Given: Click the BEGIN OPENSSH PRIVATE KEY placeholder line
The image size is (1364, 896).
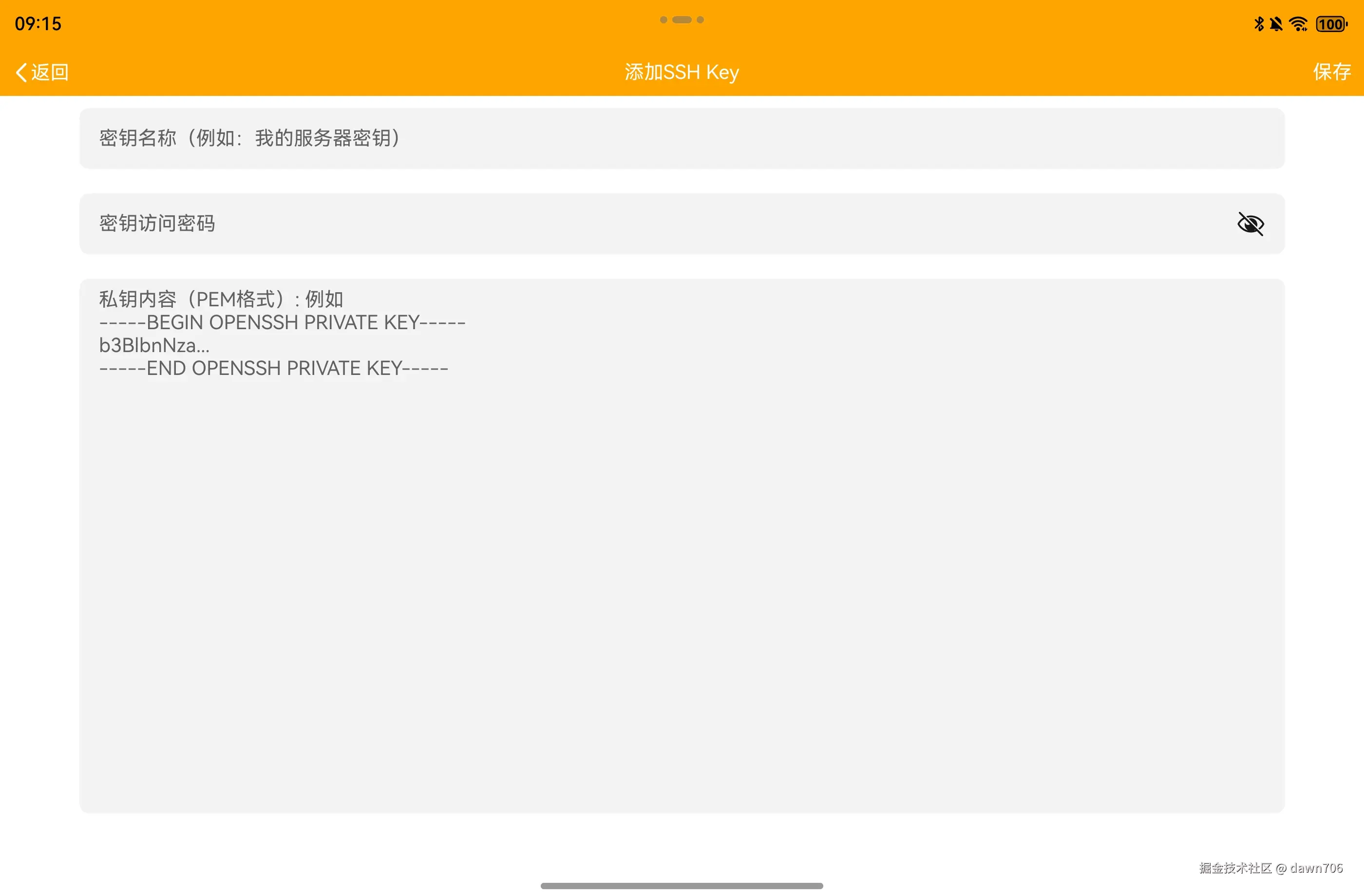Looking at the screenshot, I should click(282, 322).
